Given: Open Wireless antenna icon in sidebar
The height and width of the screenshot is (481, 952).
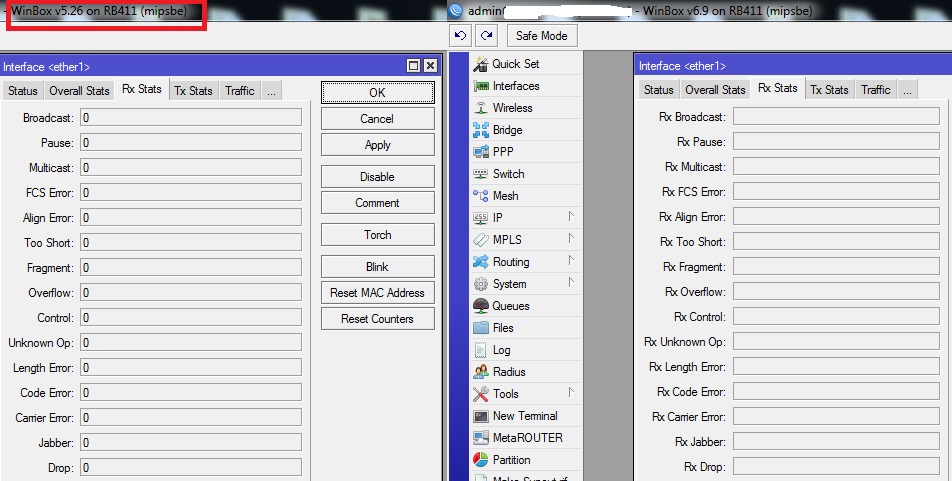Looking at the screenshot, I should 481,108.
